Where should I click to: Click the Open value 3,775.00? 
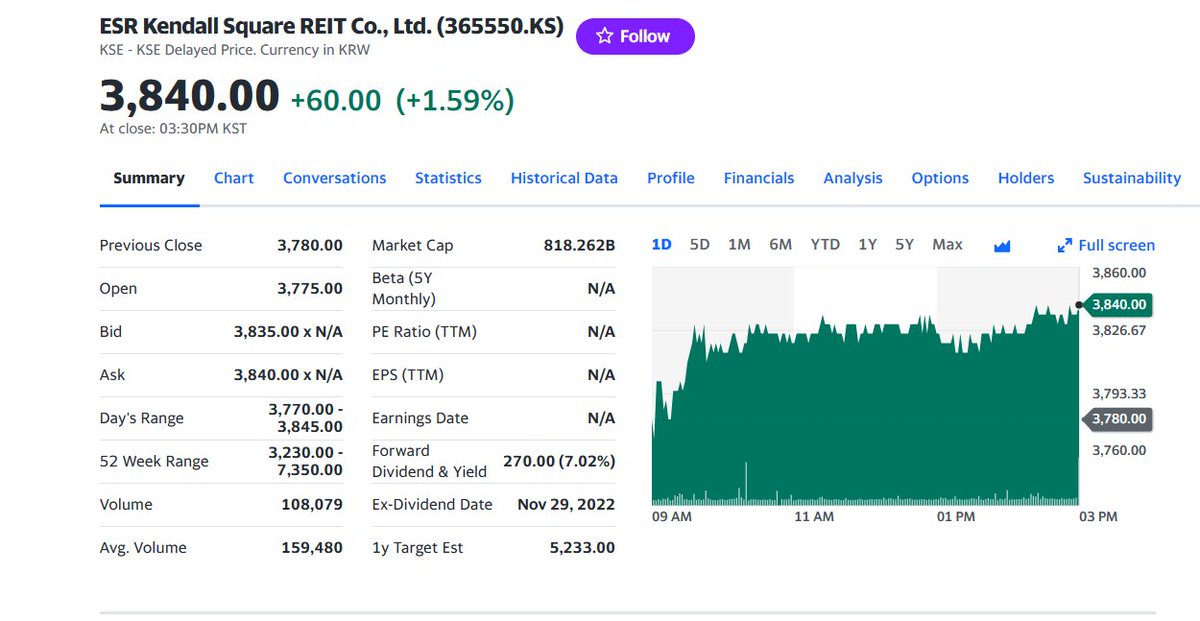tap(310, 288)
